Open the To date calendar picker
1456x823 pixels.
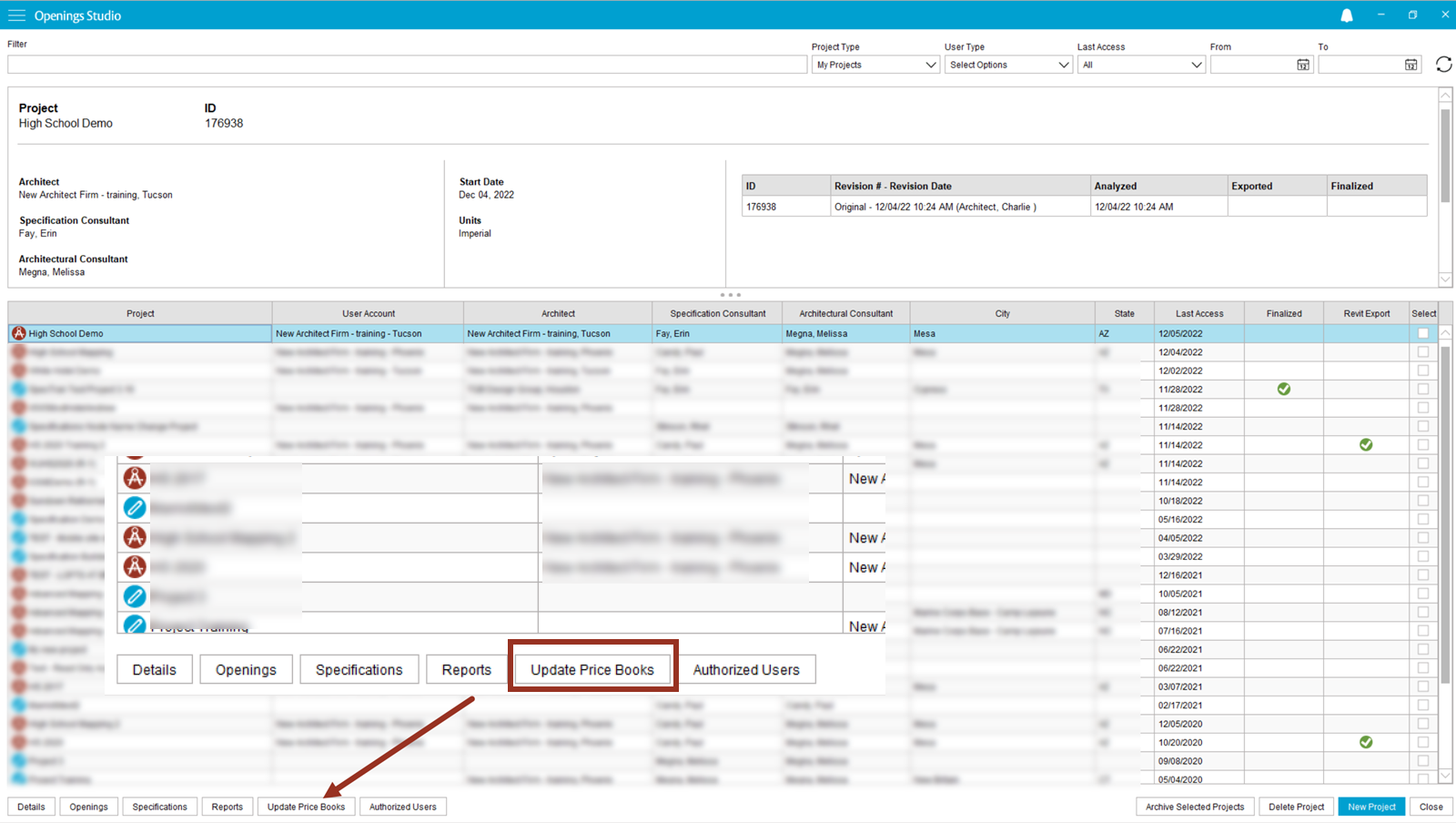(x=1410, y=65)
